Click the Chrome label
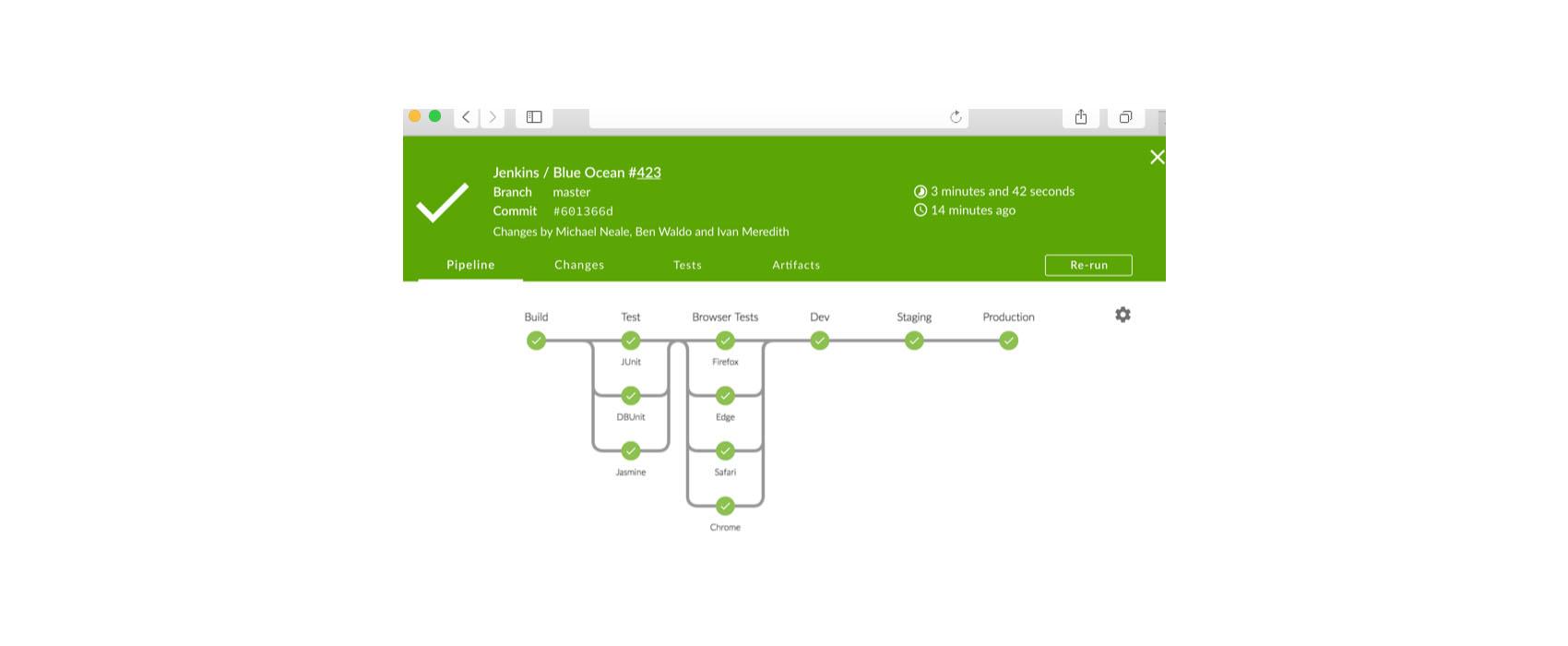Viewport: 1568px width, 646px height. 725,528
